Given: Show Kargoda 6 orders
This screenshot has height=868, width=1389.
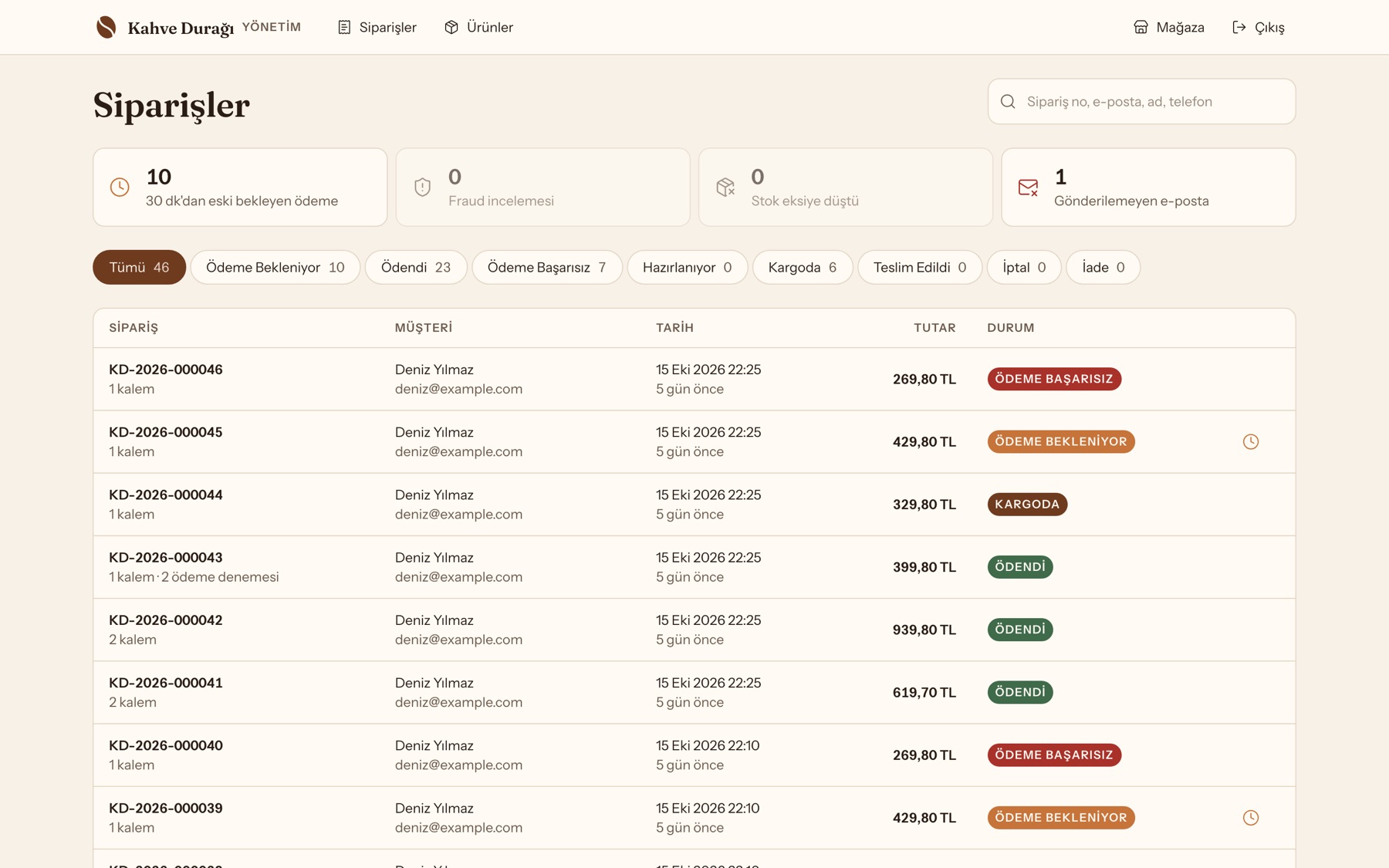Looking at the screenshot, I should tap(803, 267).
